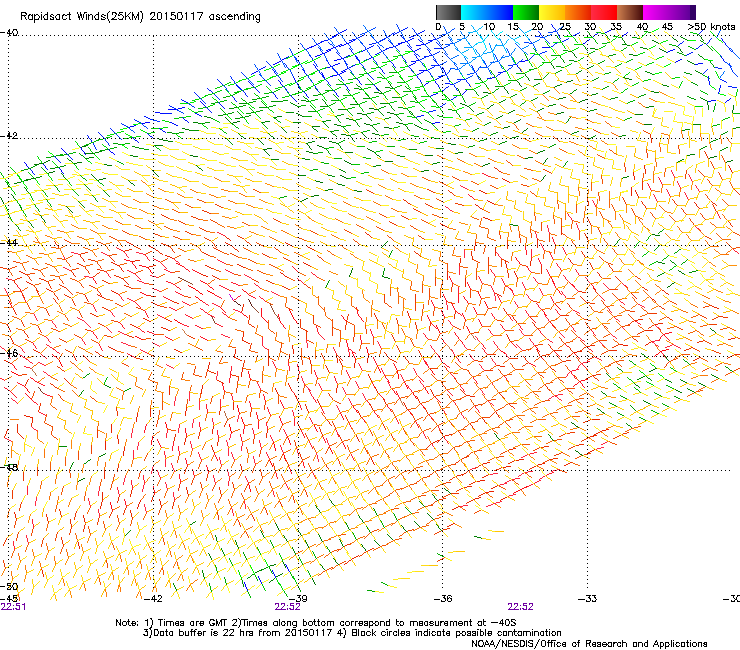Select the magenta-purple 40-50 knots legend swatch

pos(669,12)
